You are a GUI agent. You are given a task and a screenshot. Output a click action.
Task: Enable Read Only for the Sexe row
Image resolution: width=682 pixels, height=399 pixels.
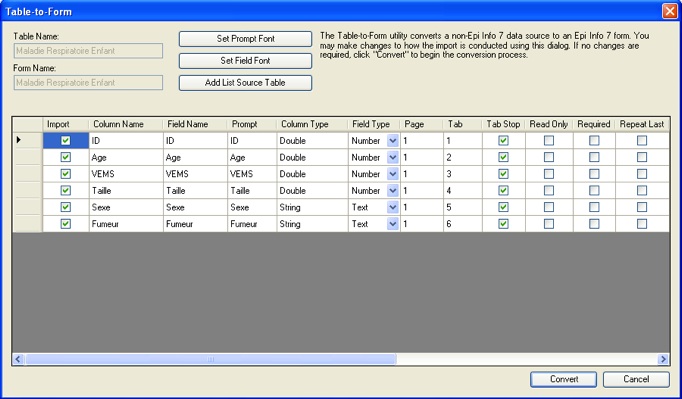click(549, 207)
